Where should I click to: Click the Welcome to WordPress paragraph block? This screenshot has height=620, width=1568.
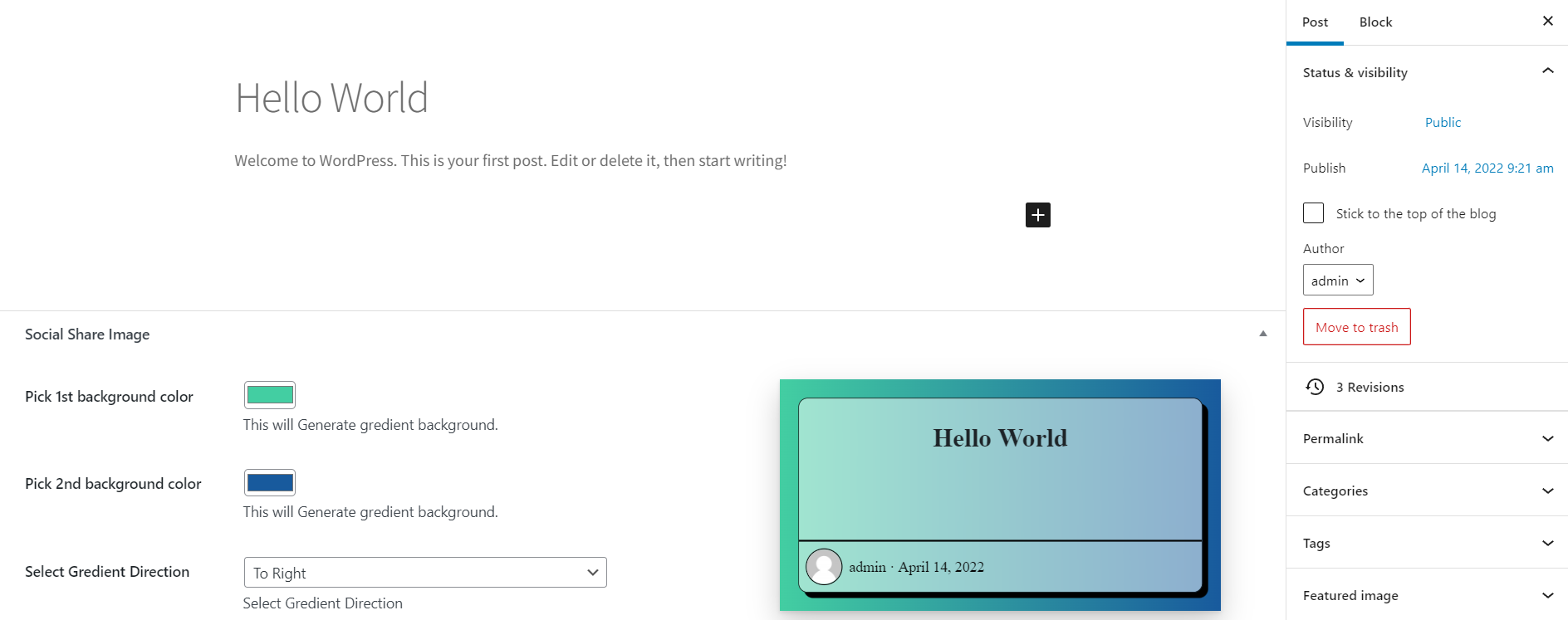511,161
